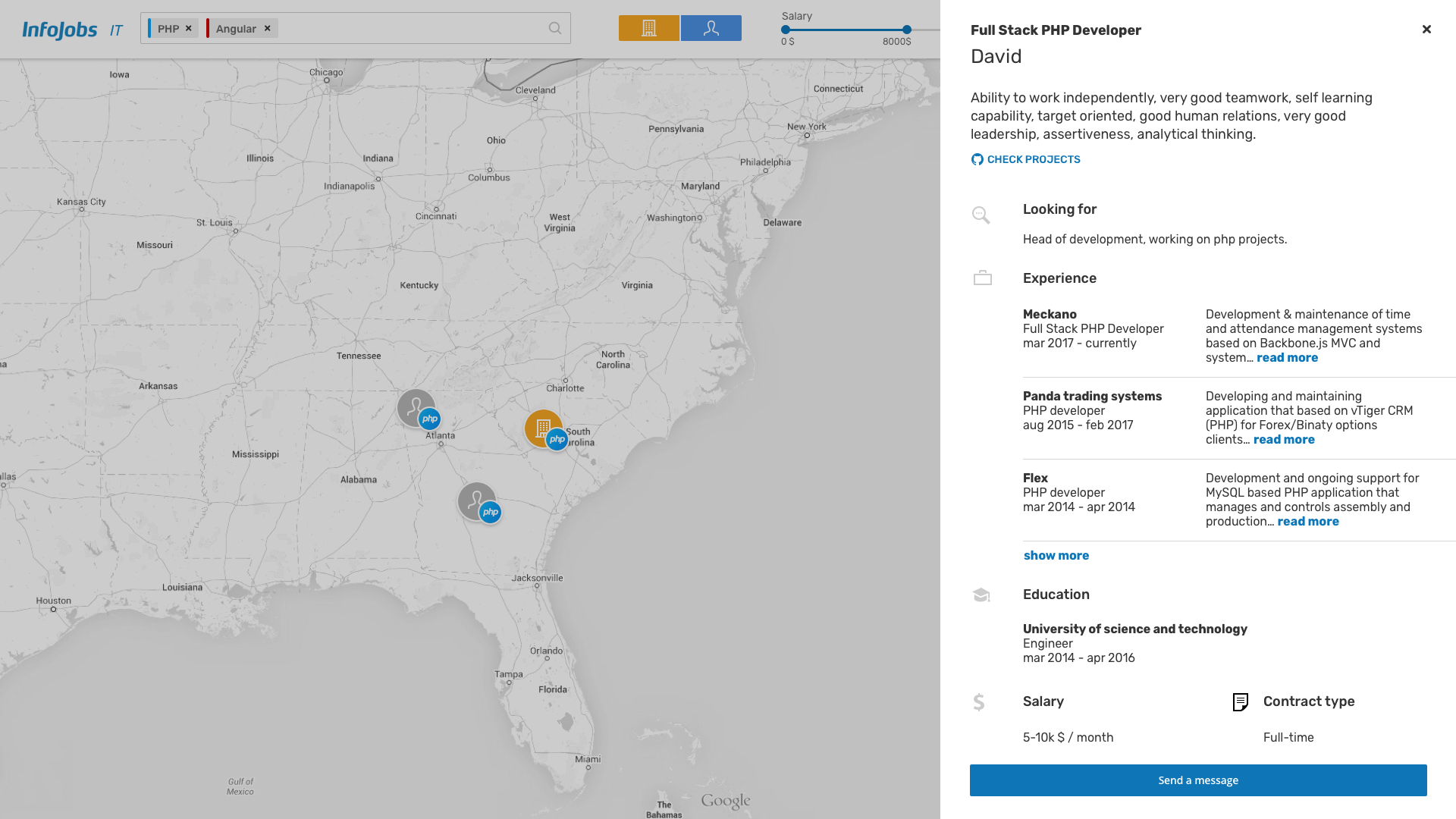Click candidate marker near Atlanta

click(416, 407)
